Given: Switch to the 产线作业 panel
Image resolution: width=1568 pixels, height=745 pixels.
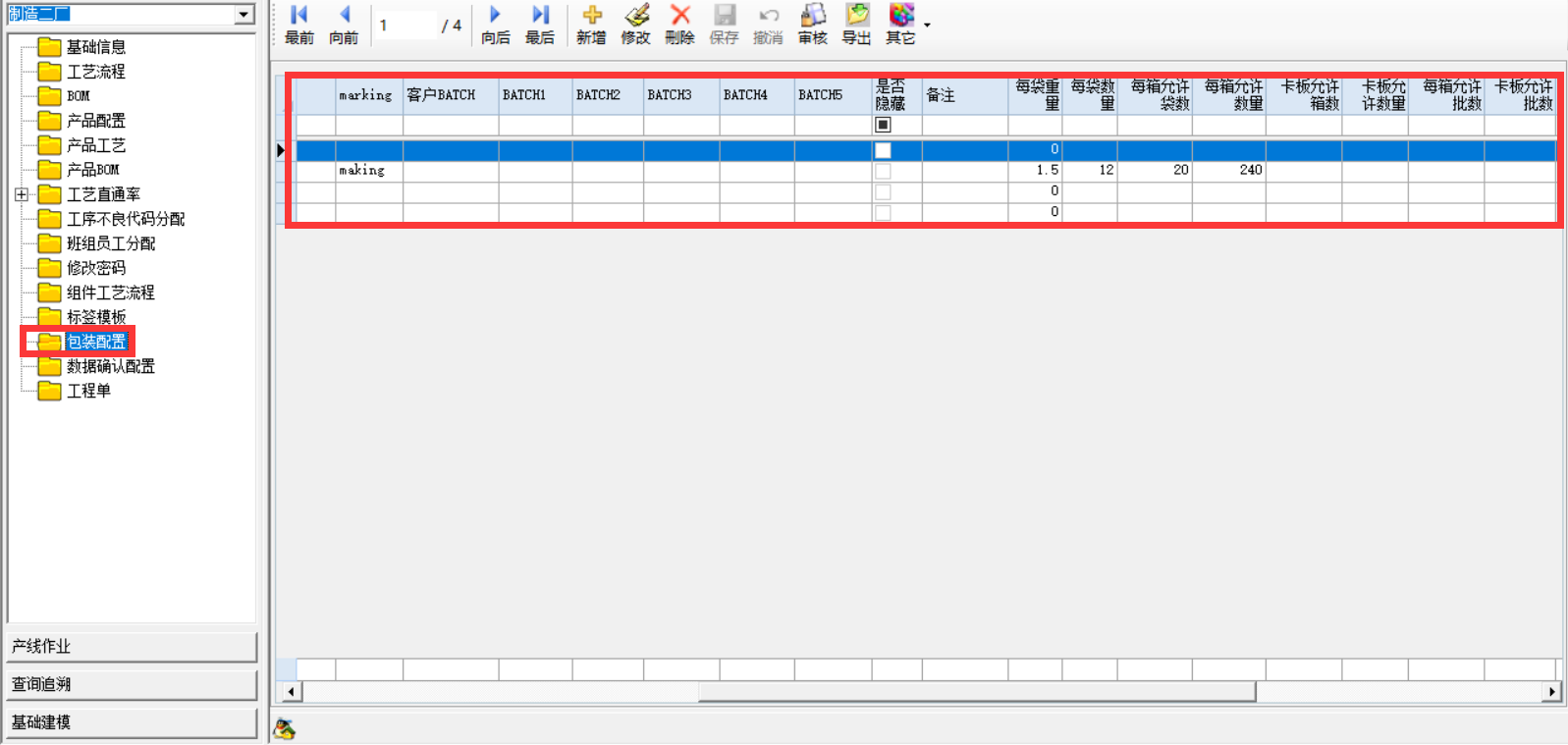Looking at the screenshot, I should 132,647.
